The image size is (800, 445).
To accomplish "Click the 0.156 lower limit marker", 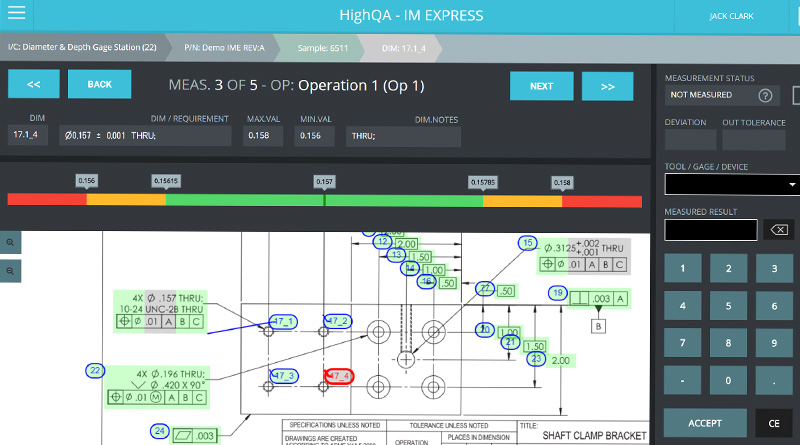I will 87,181.
